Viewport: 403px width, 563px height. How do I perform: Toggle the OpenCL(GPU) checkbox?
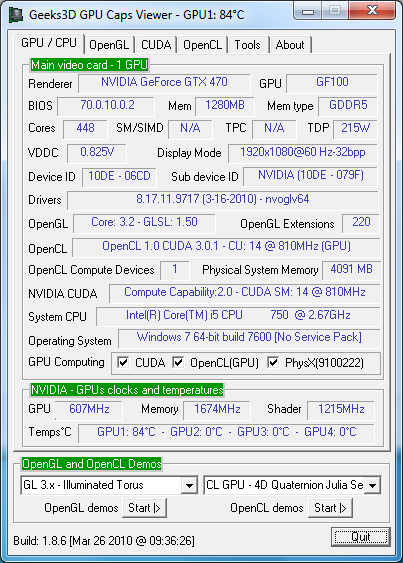[x=178, y=362]
